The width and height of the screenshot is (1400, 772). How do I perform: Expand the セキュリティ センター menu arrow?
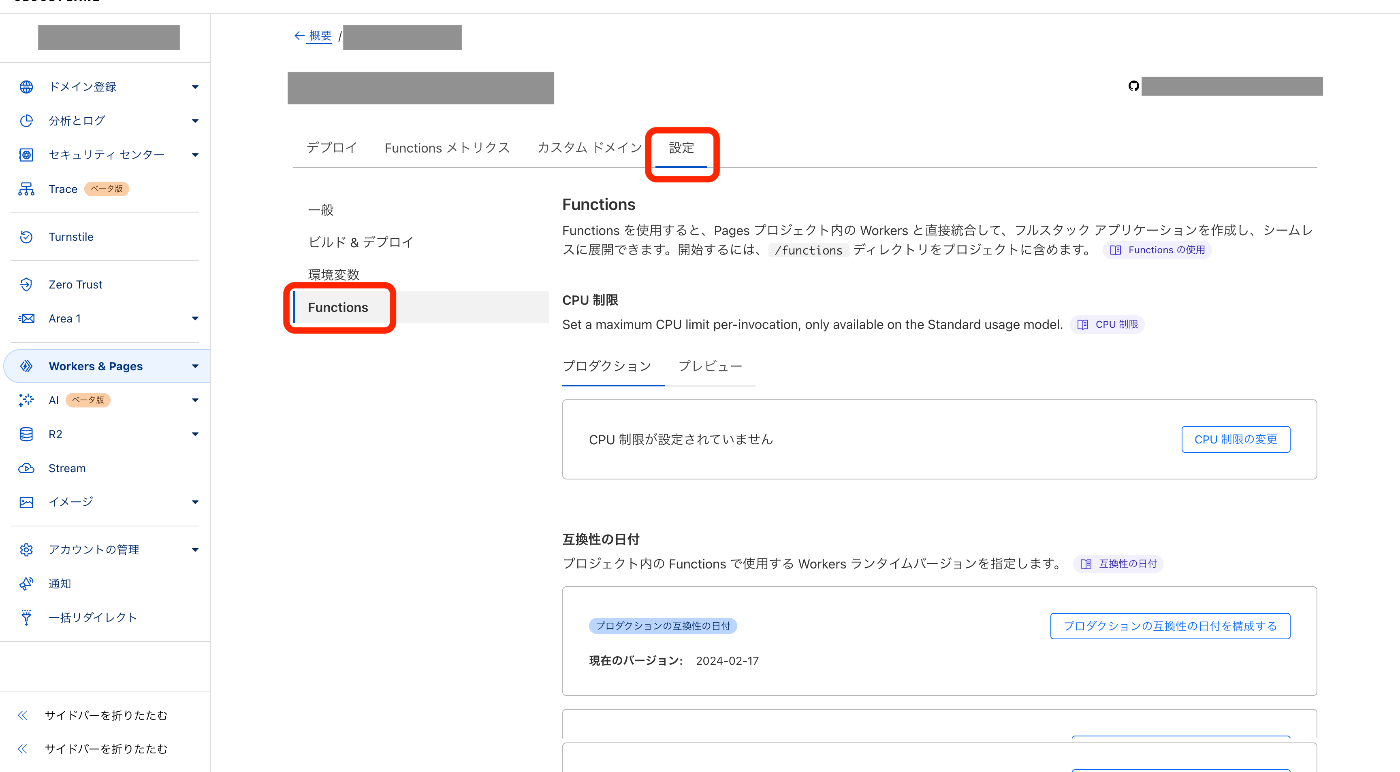[195, 155]
